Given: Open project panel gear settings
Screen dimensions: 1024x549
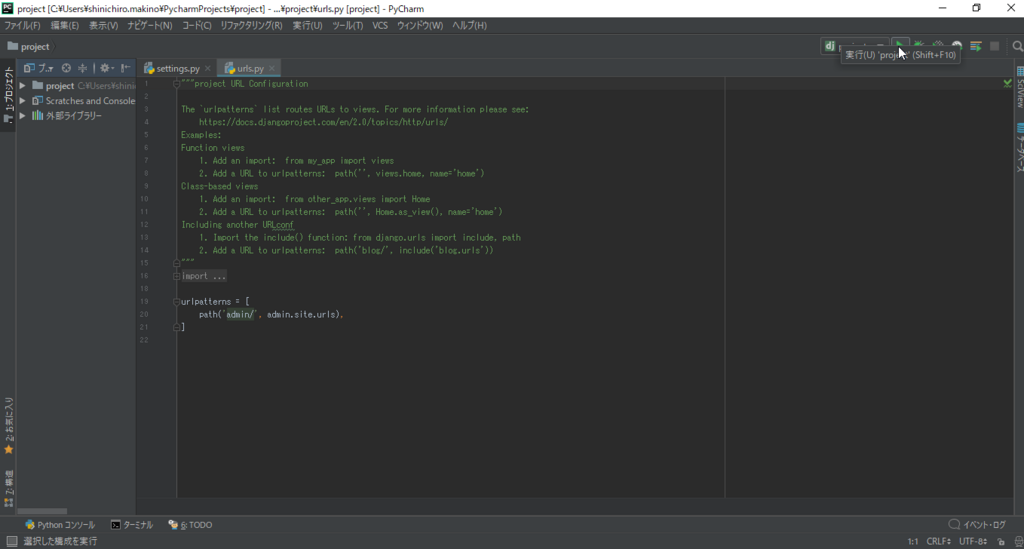Looking at the screenshot, I should [106, 68].
